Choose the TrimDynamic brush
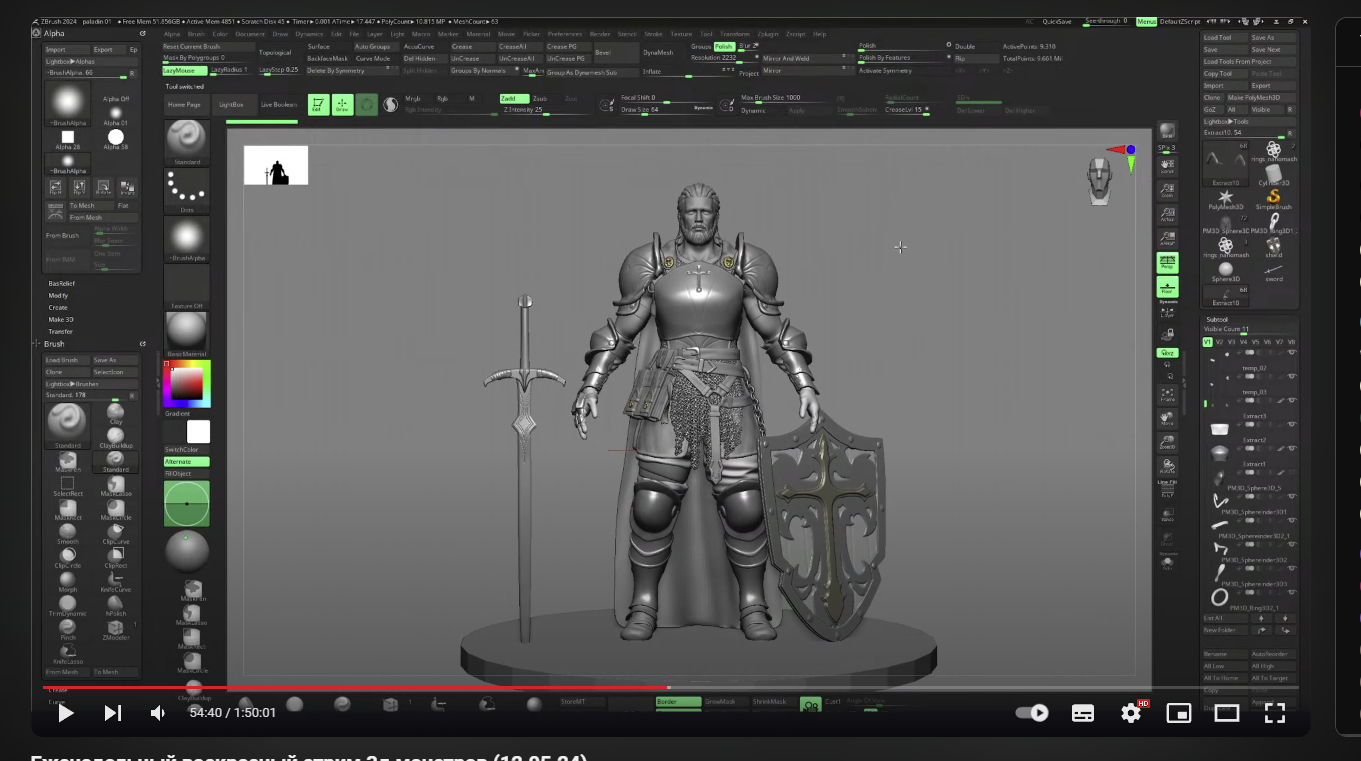The width and height of the screenshot is (1361, 761). pyautogui.click(x=67, y=603)
